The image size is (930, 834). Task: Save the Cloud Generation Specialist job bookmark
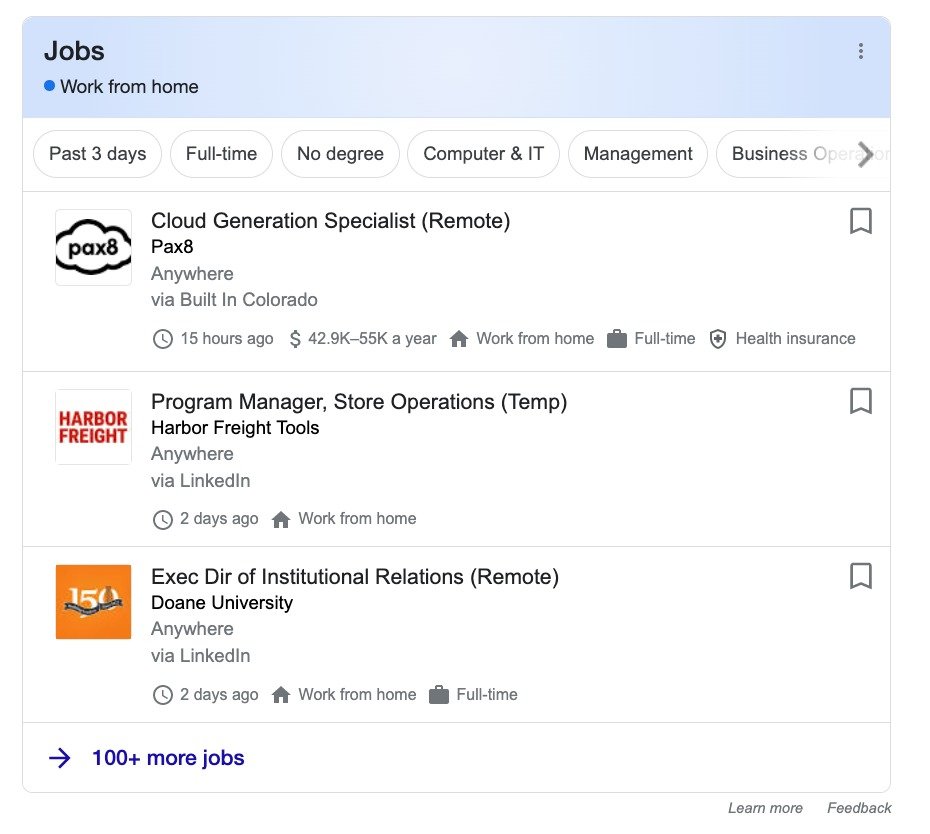coord(861,221)
